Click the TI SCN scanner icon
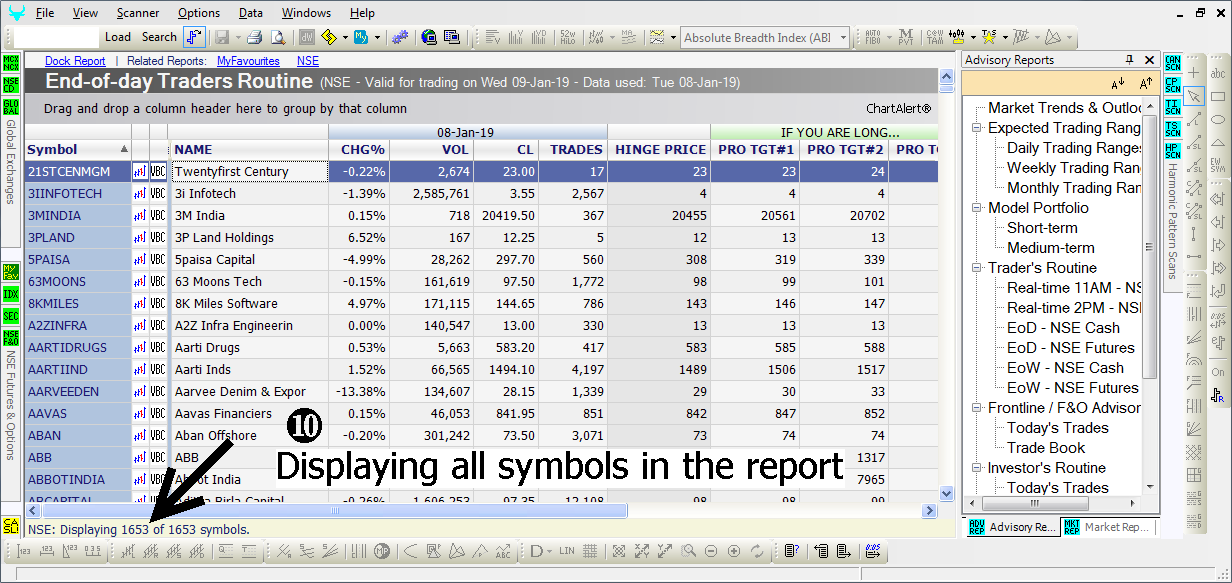 [x=1173, y=107]
